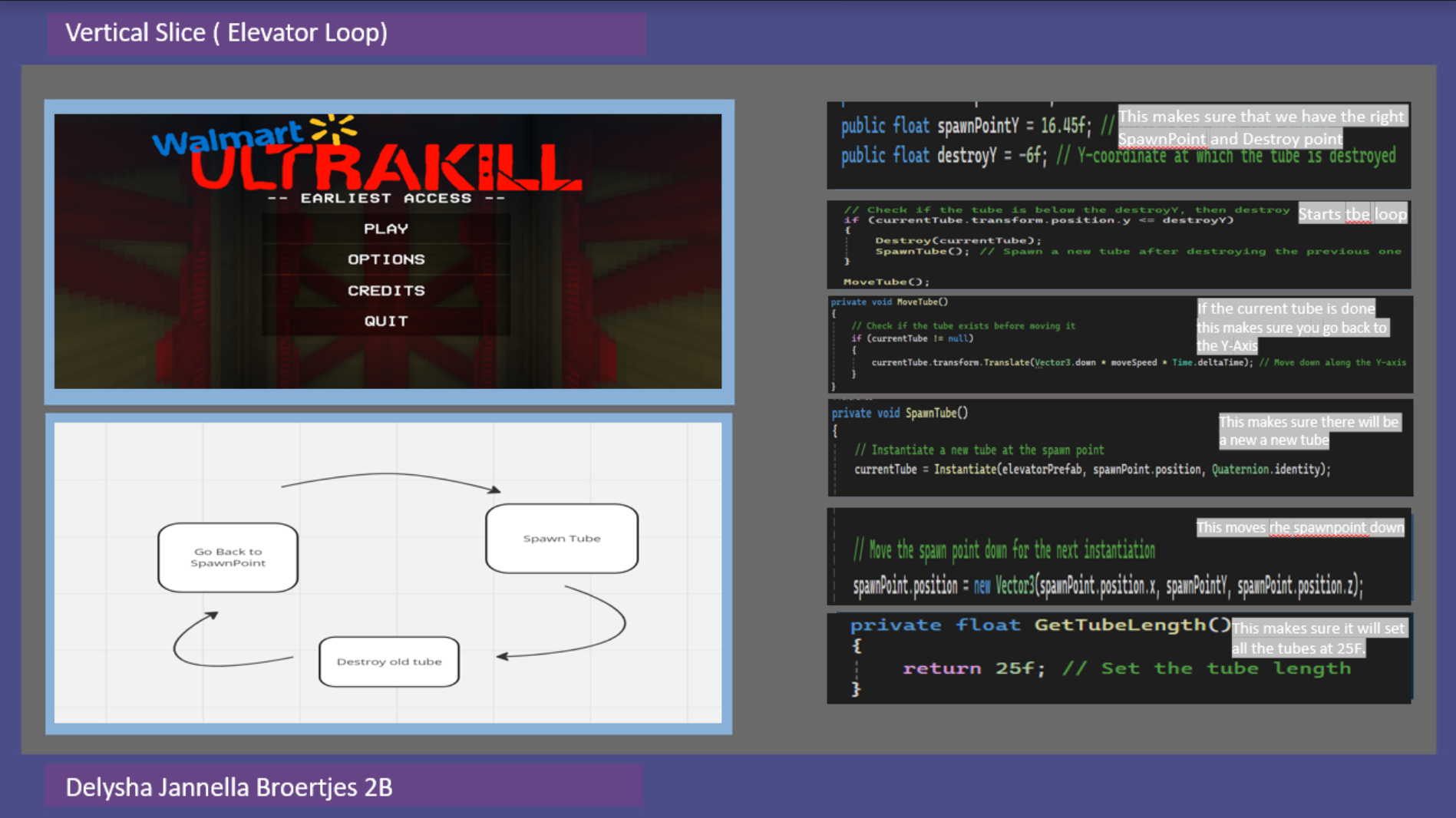Click the "spawnPoint.position = new Vector3" code line
Screen dimensions: 1456x818
(x=1108, y=586)
